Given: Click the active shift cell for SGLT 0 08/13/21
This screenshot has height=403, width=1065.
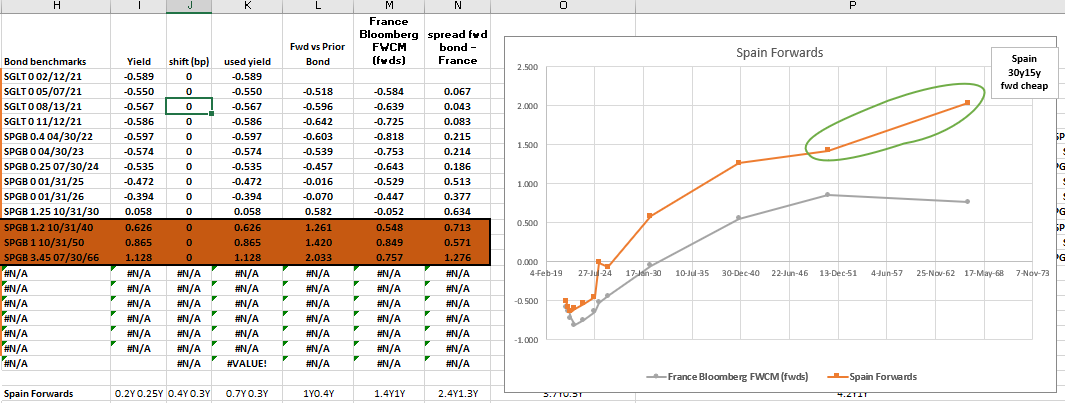Looking at the screenshot, I should tap(189, 105).
